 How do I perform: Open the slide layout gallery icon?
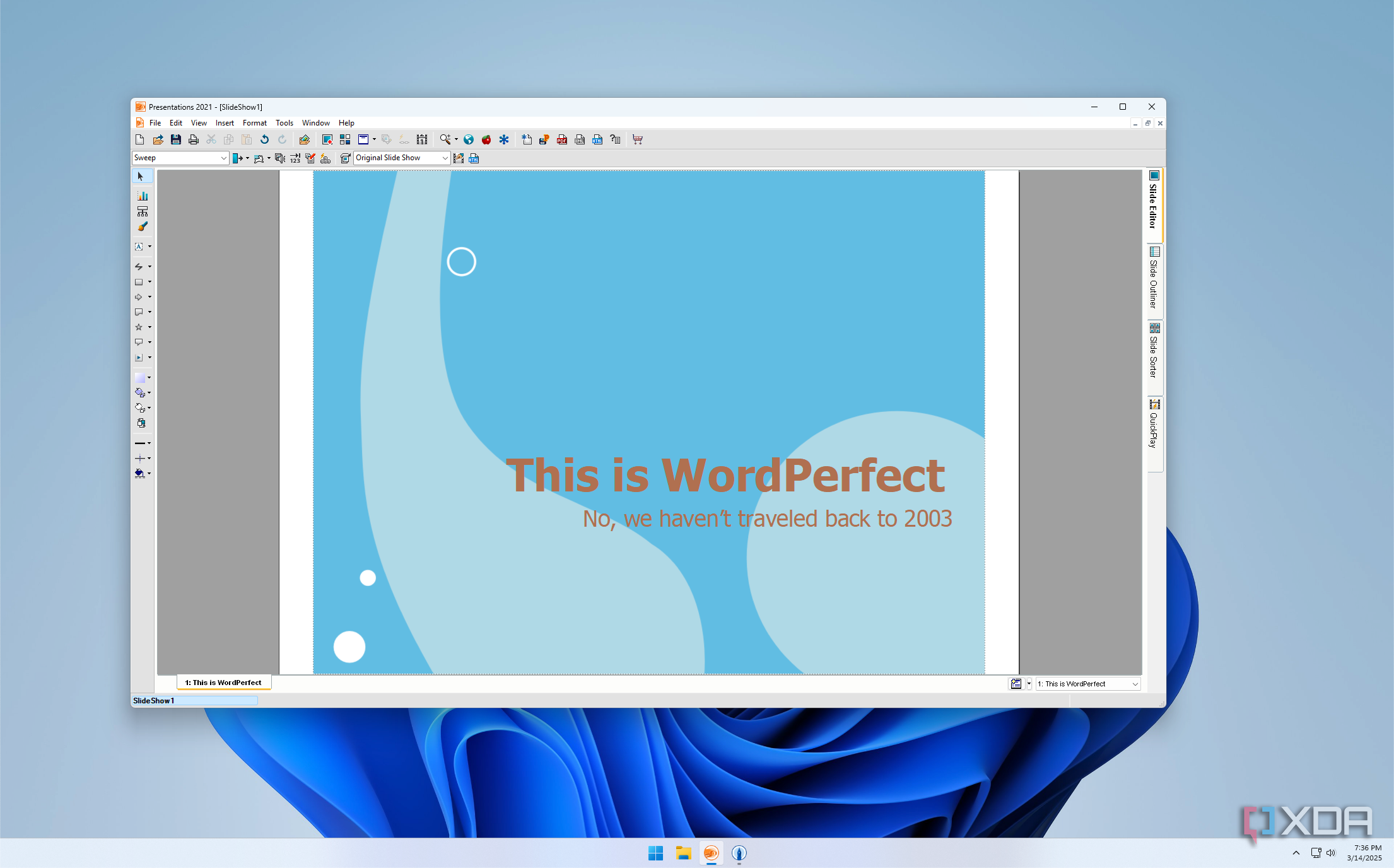pyautogui.click(x=345, y=139)
